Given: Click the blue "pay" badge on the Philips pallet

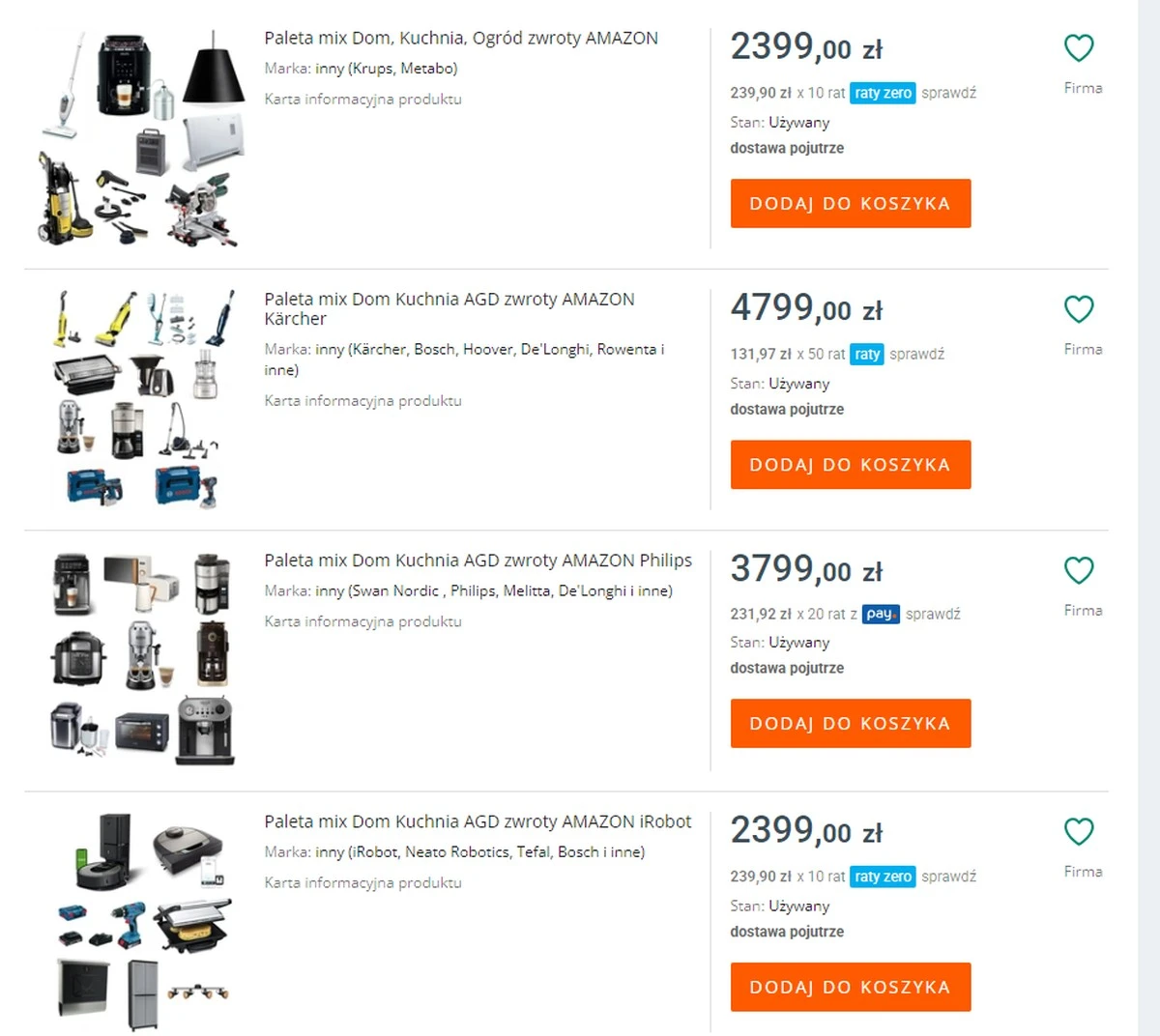Looking at the screenshot, I should coord(880,614).
